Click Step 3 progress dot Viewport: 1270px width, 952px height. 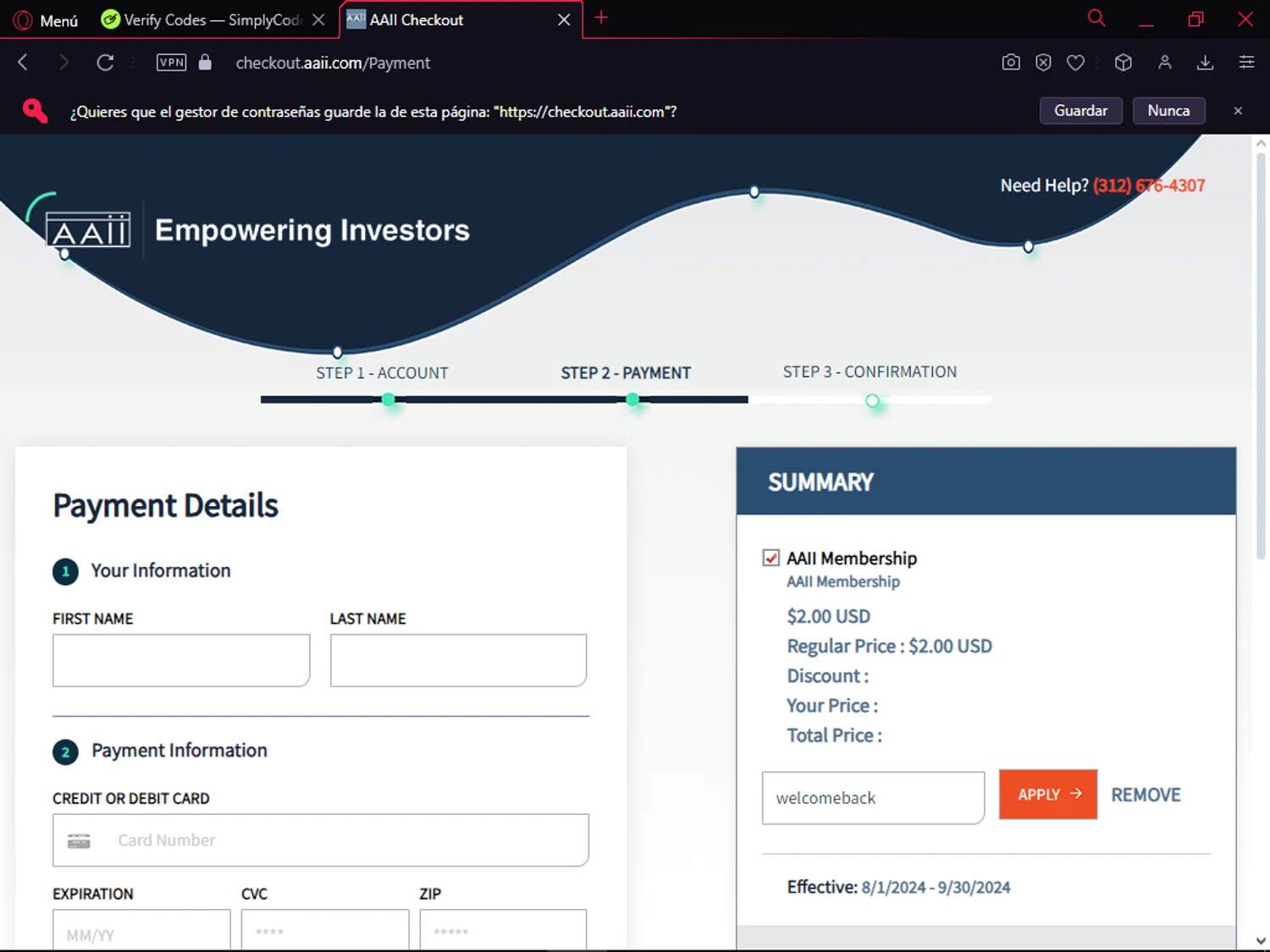click(x=872, y=400)
